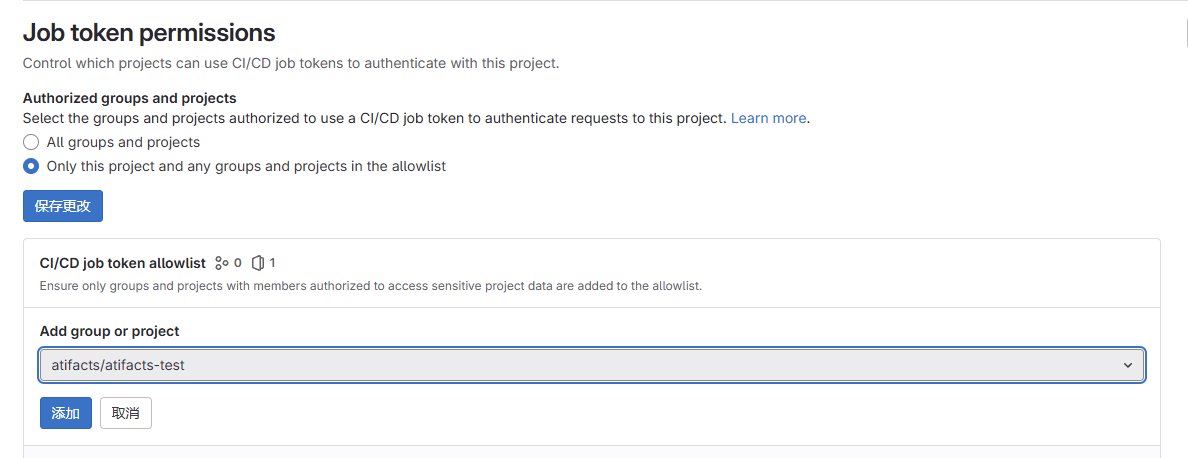Click the "Add group or project" field label
The width and height of the screenshot is (1188, 458).
(109, 331)
